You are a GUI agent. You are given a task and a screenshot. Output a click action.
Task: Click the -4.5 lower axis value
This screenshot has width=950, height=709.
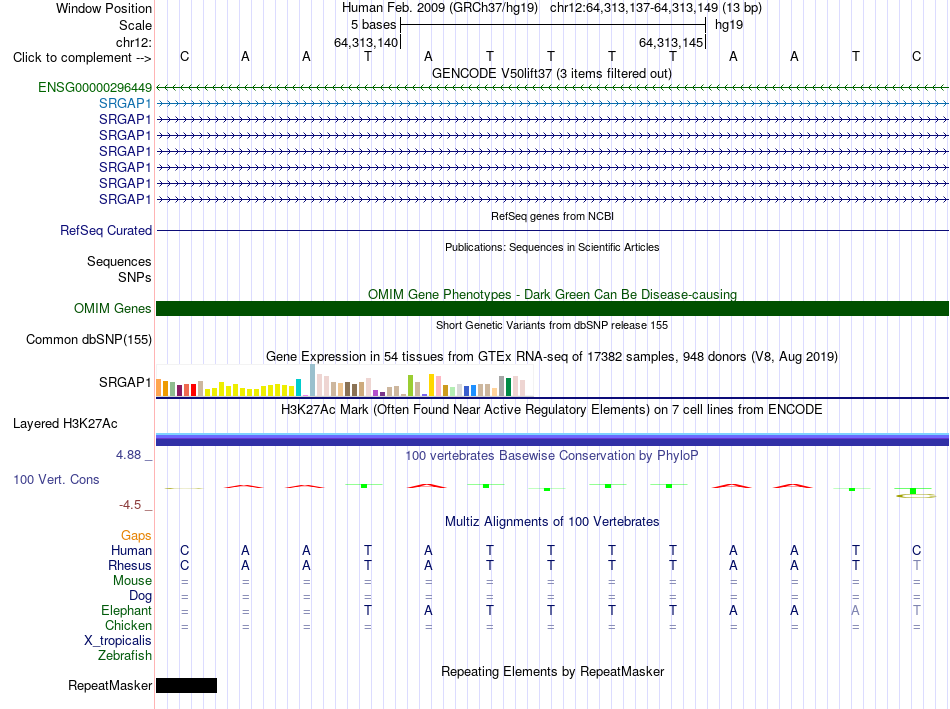130,505
